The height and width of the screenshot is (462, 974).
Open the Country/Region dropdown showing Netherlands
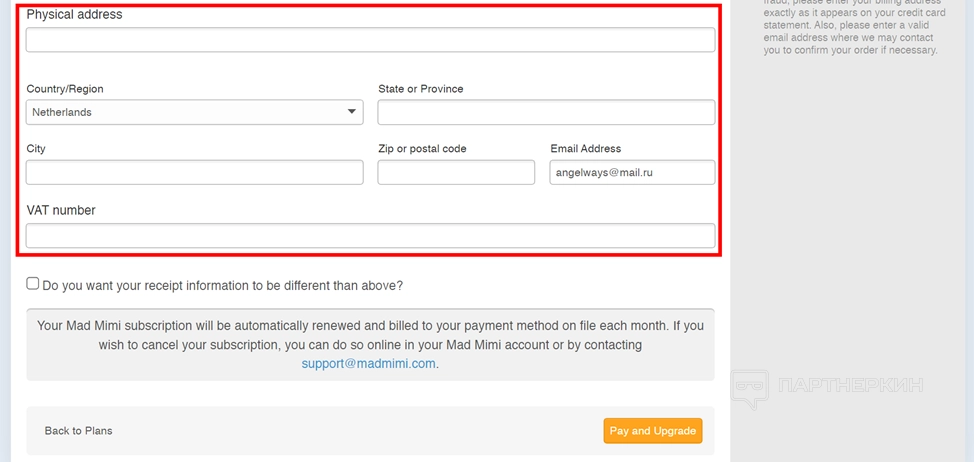pos(194,112)
